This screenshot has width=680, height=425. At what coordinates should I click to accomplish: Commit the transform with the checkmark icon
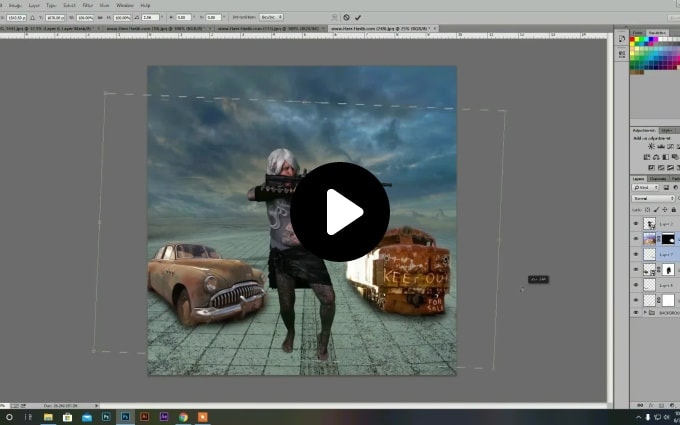[358, 17]
